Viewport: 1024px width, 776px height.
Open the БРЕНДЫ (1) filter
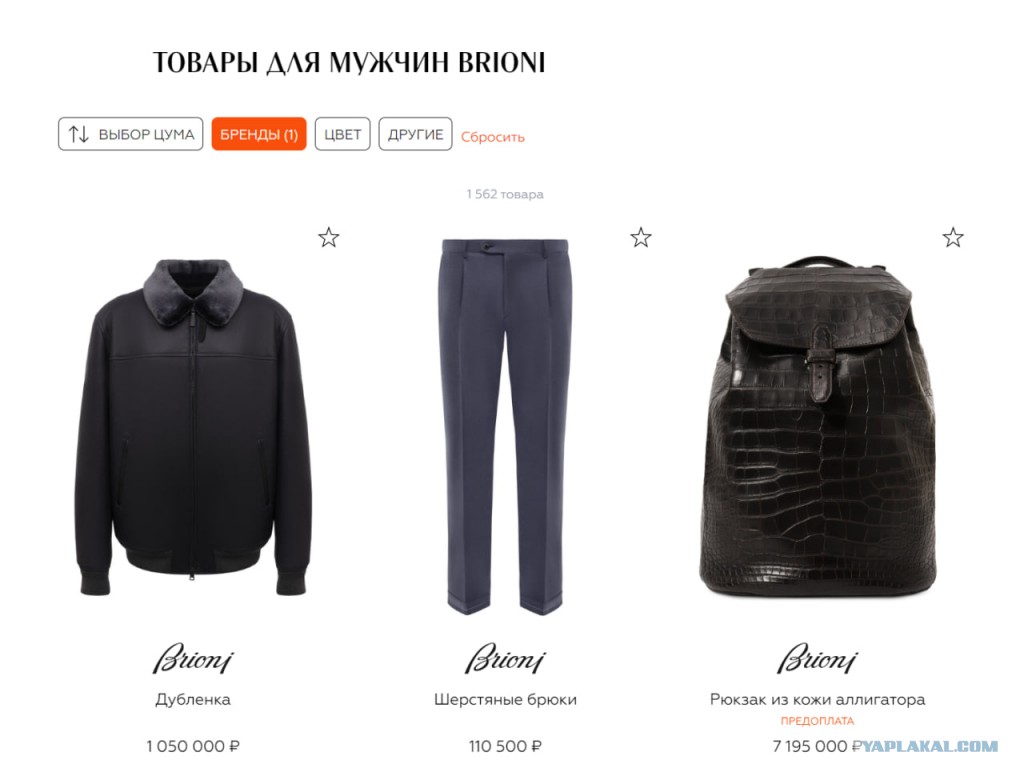click(x=259, y=134)
